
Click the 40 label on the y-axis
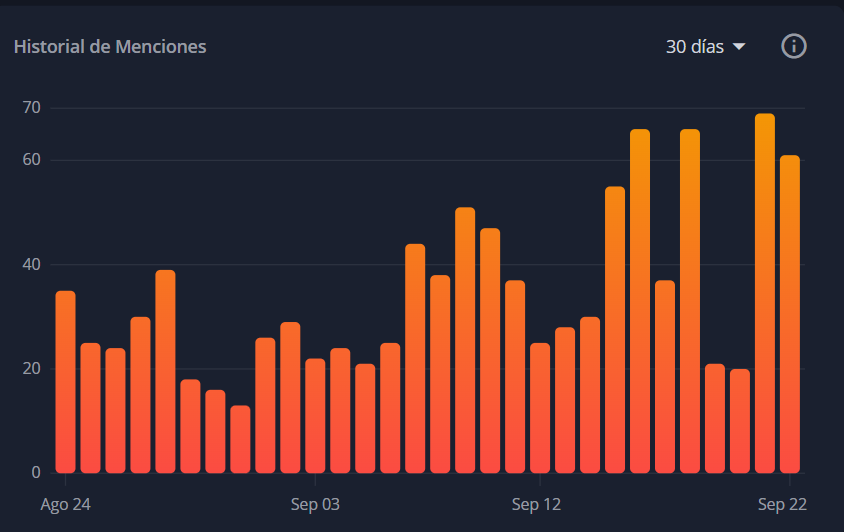coord(31,265)
